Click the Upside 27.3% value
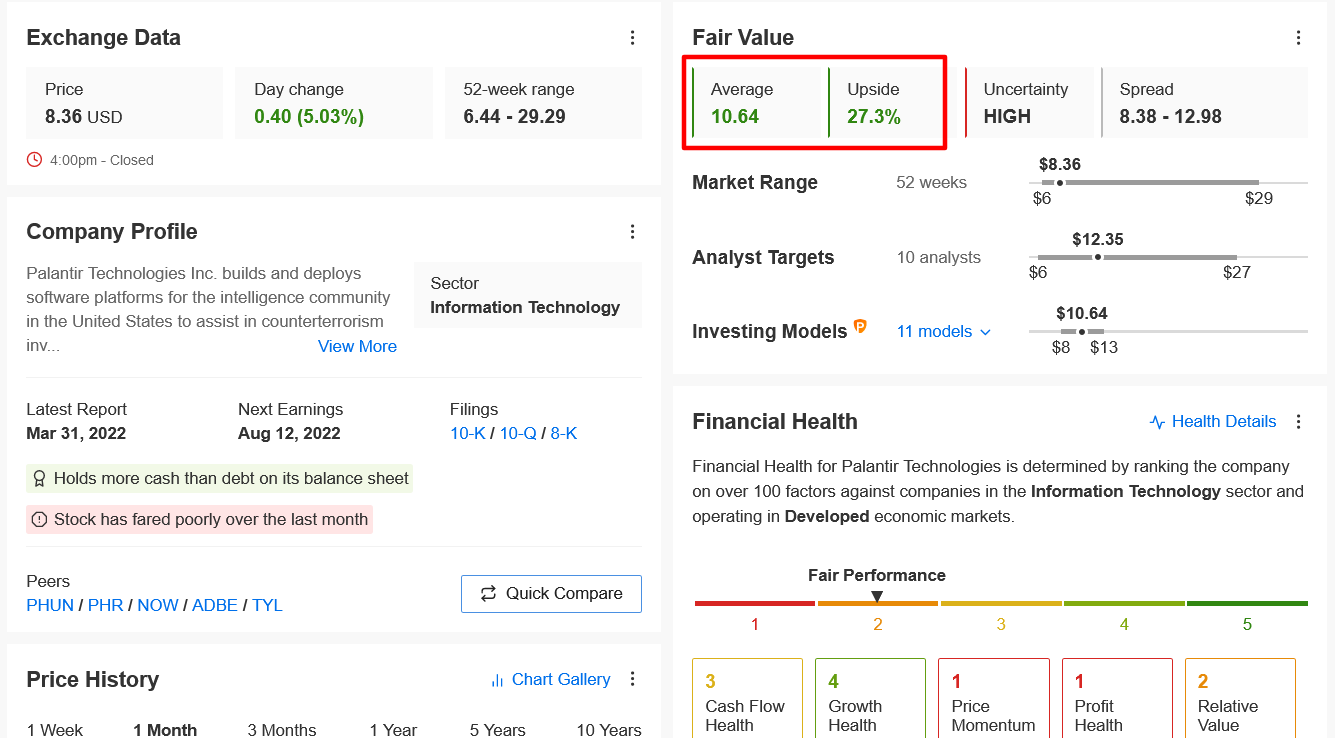The image size is (1335, 738). point(874,116)
